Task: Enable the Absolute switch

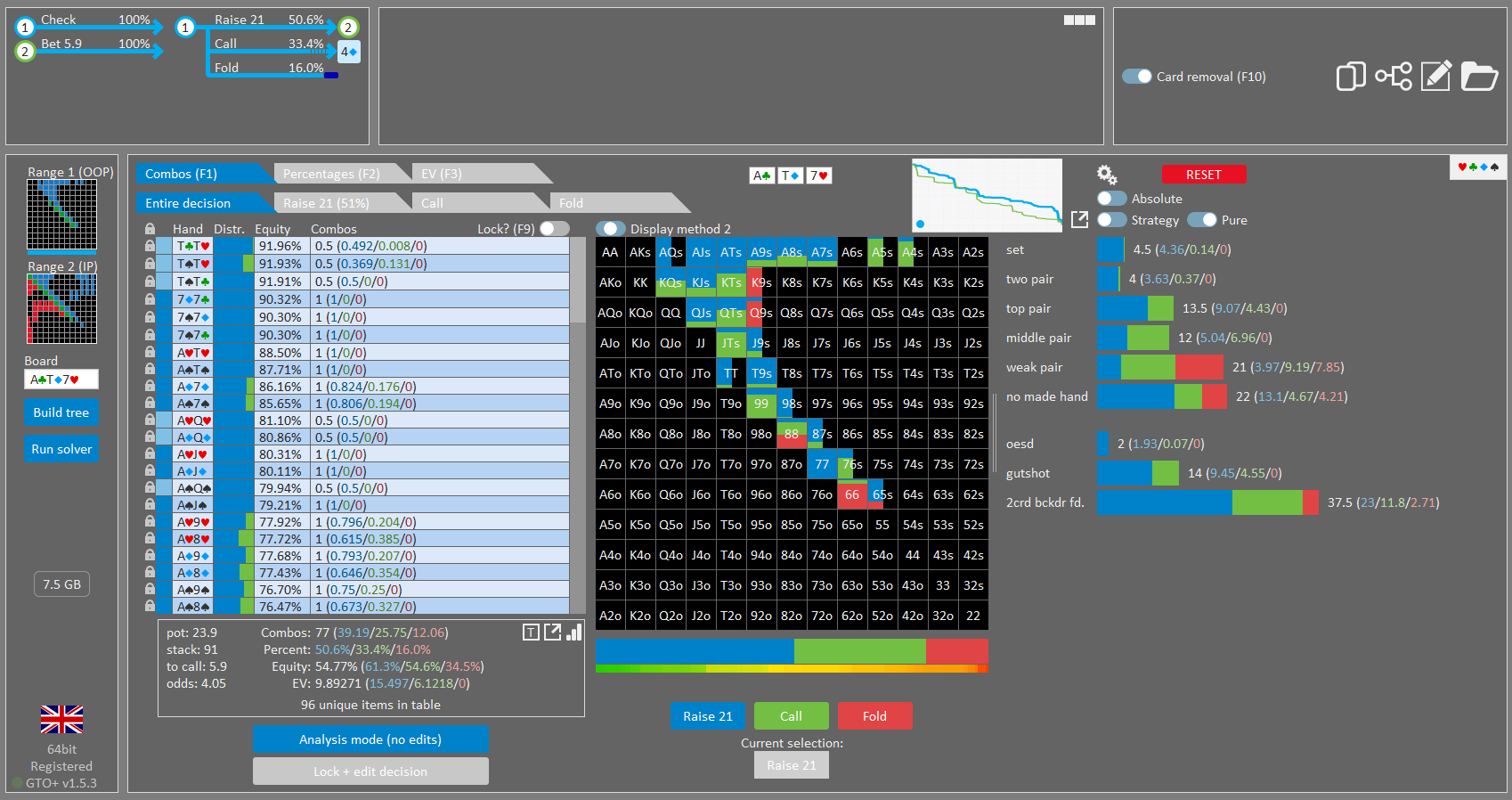Action: (x=1112, y=199)
